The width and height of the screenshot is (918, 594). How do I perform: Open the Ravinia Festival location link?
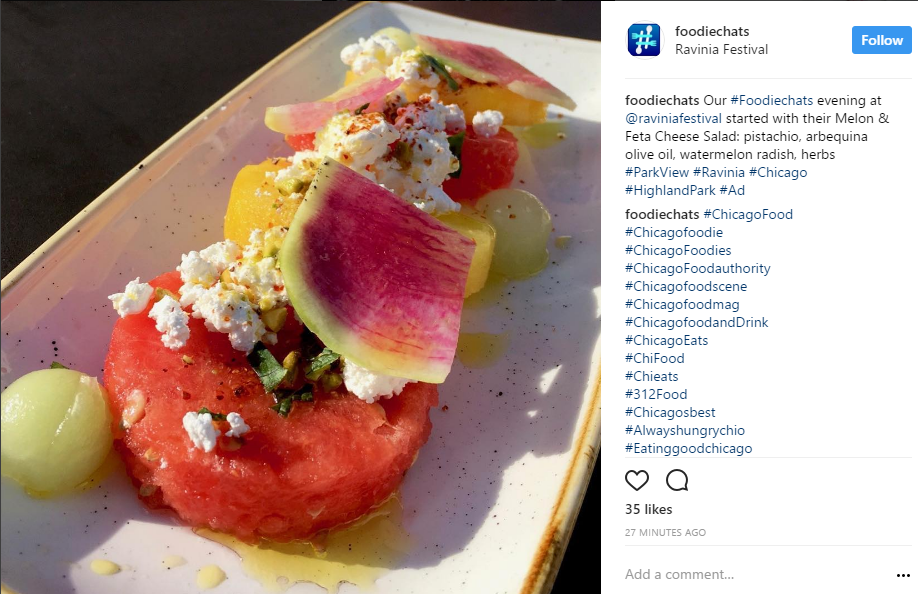tap(721, 50)
